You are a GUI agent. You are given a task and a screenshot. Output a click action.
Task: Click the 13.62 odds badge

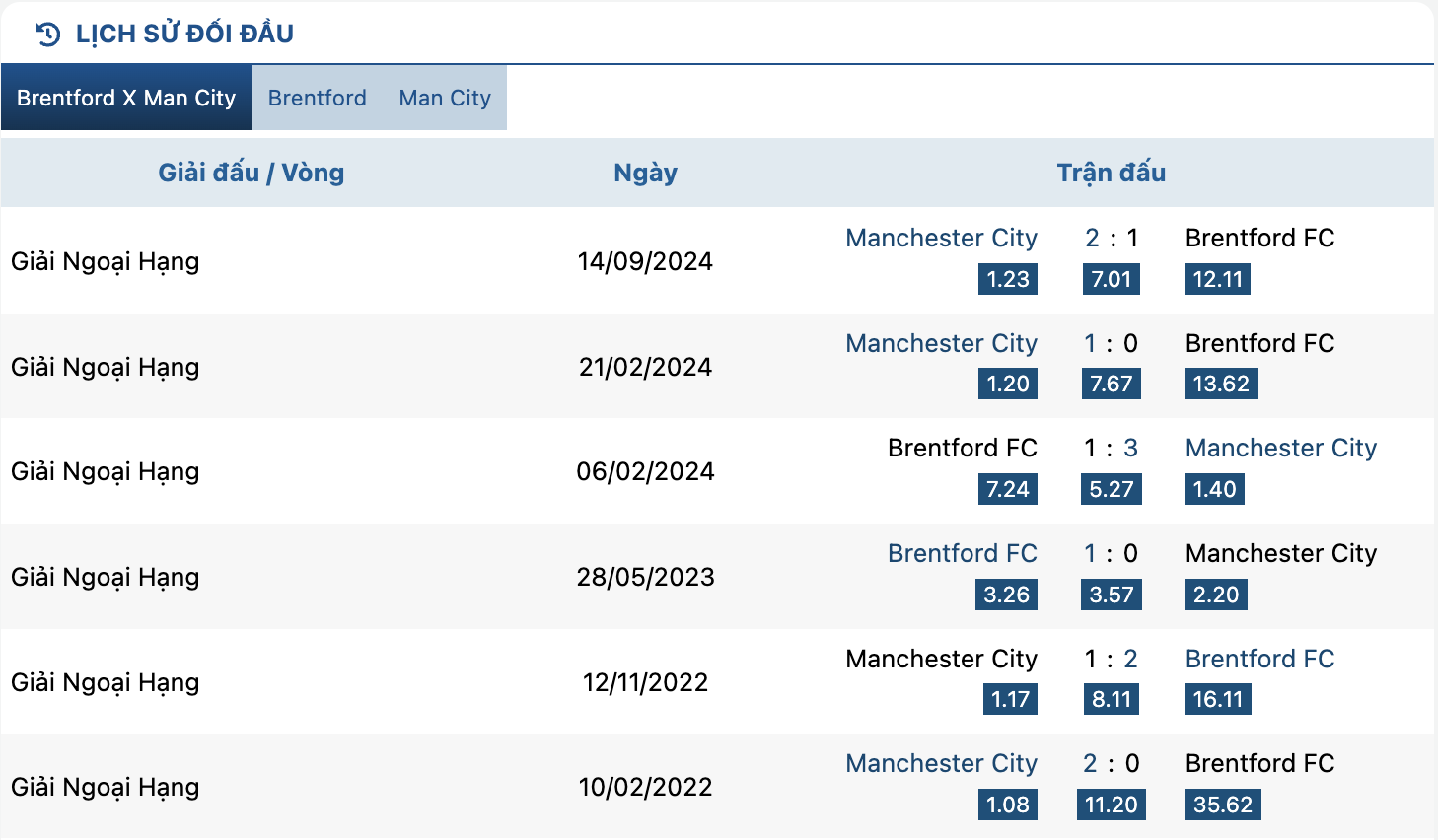(x=1221, y=384)
